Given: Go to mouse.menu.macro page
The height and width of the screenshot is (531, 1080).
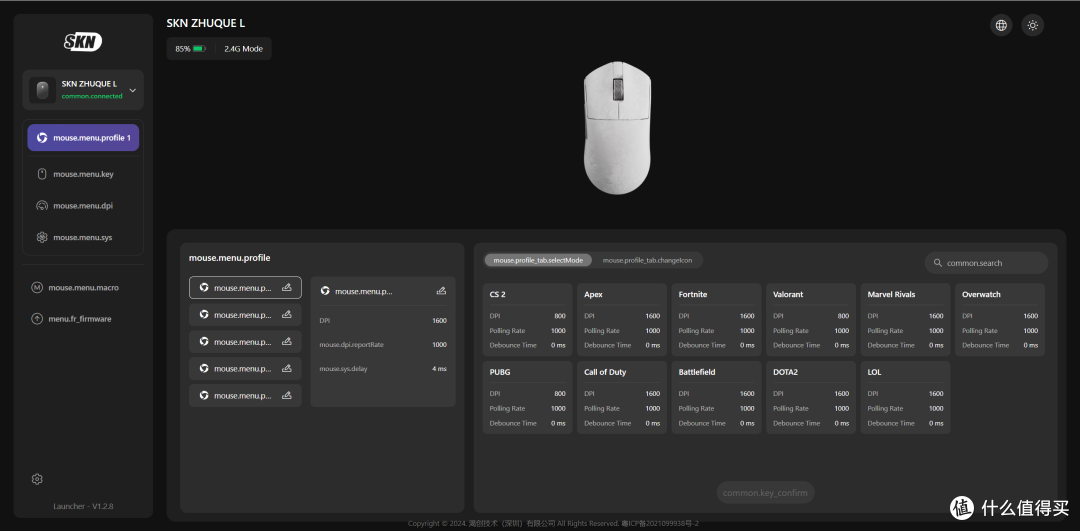Looking at the screenshot, I should [x=83, y=287].
